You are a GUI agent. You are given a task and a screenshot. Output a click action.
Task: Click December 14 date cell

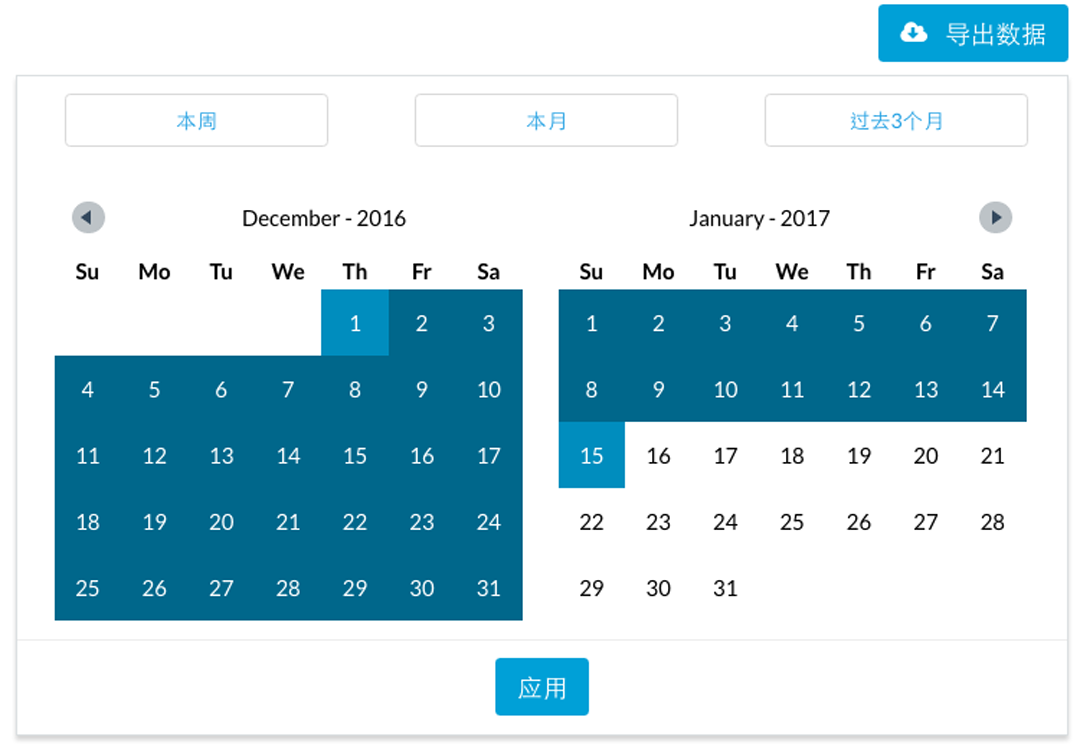(x=288, y=456)
